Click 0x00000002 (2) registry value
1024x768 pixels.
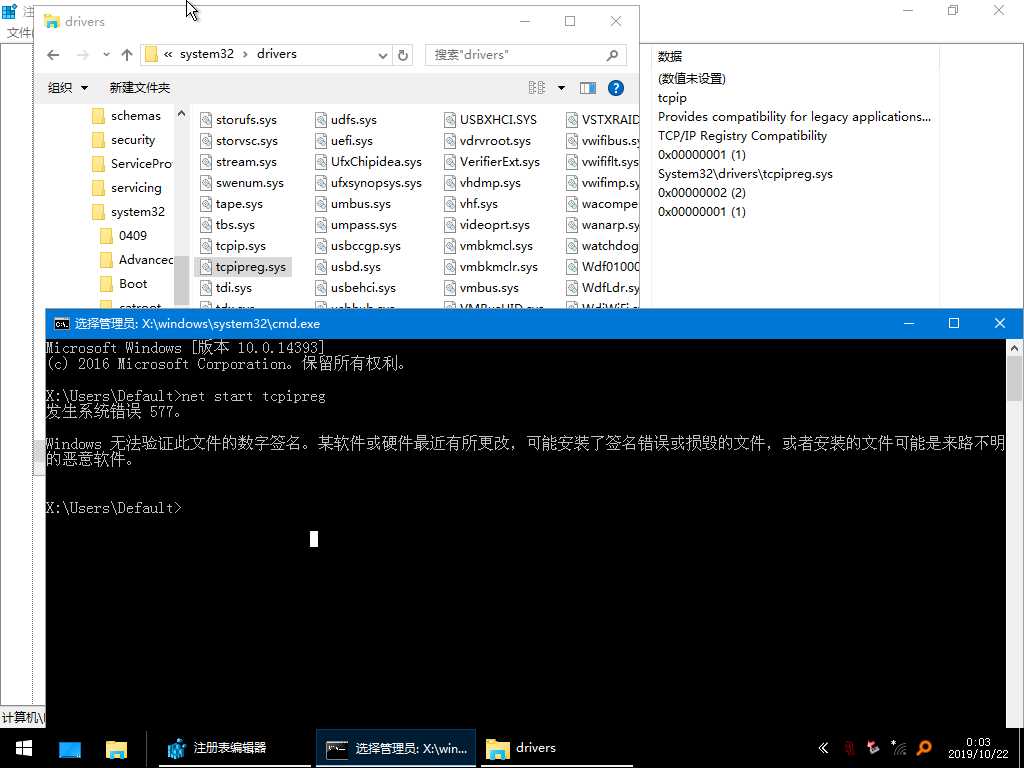(x=701, y=193)
